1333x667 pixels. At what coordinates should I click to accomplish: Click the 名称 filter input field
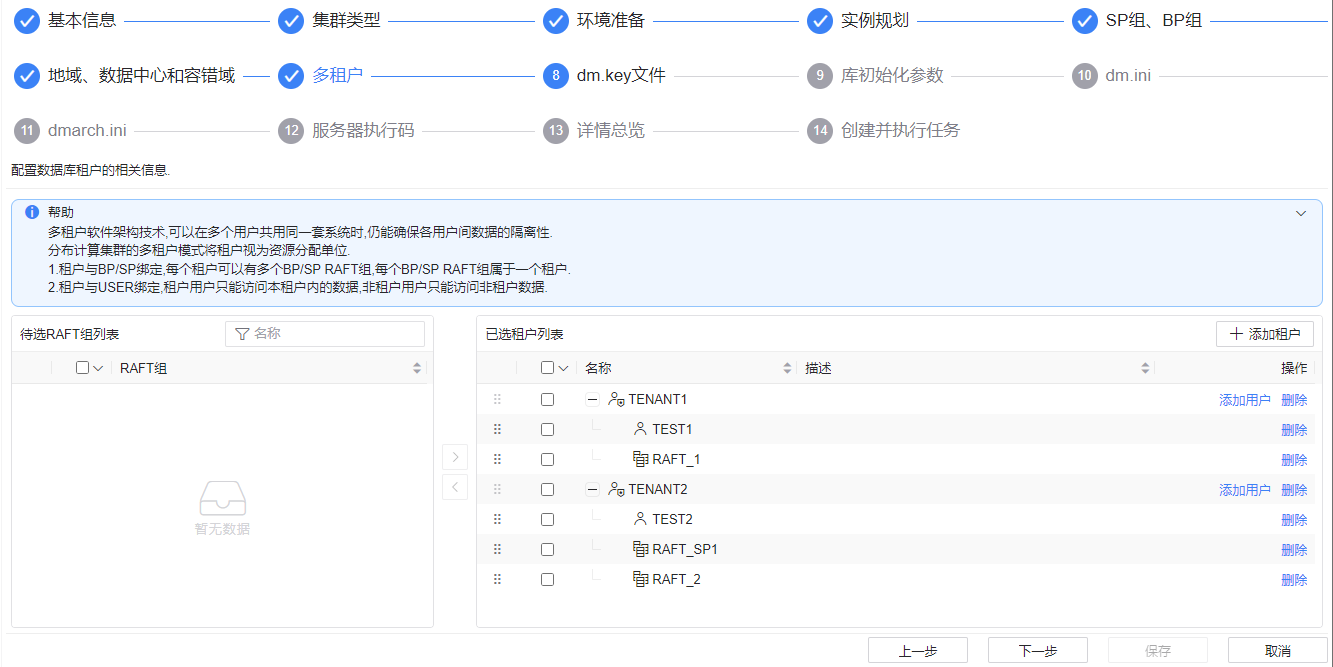point(325,334)
